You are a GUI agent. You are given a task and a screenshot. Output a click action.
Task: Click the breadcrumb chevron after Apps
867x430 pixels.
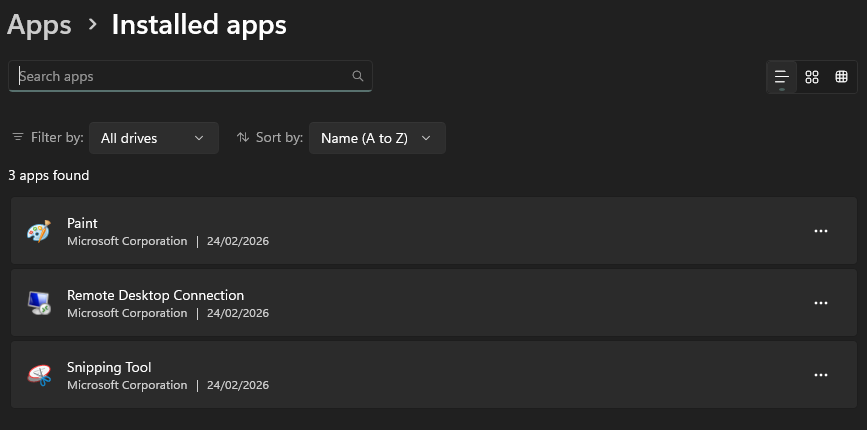92,25
